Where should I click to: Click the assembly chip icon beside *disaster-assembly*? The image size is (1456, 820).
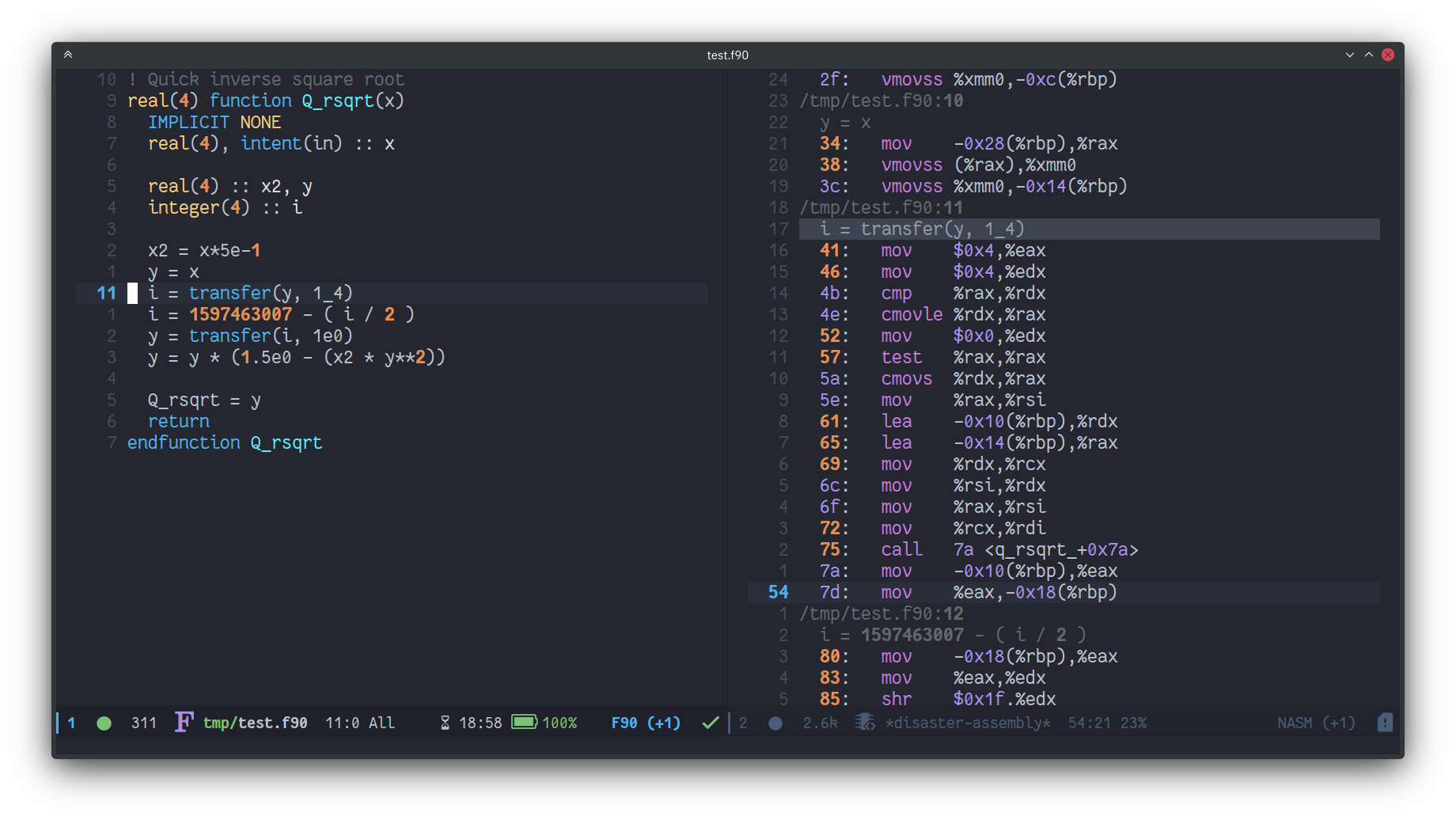coord(865,722)
